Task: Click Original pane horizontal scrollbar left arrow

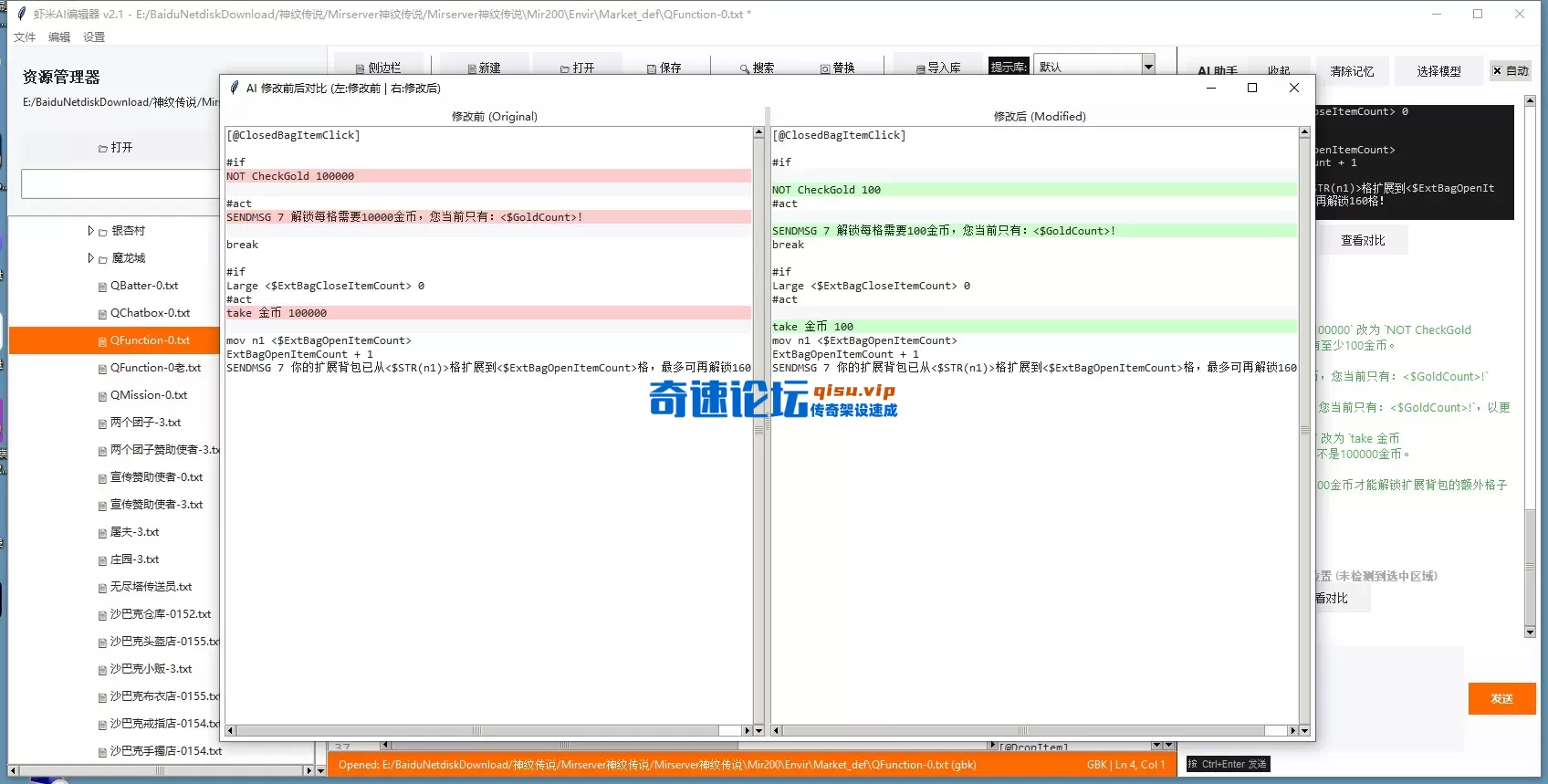Action: coord(230,730)
